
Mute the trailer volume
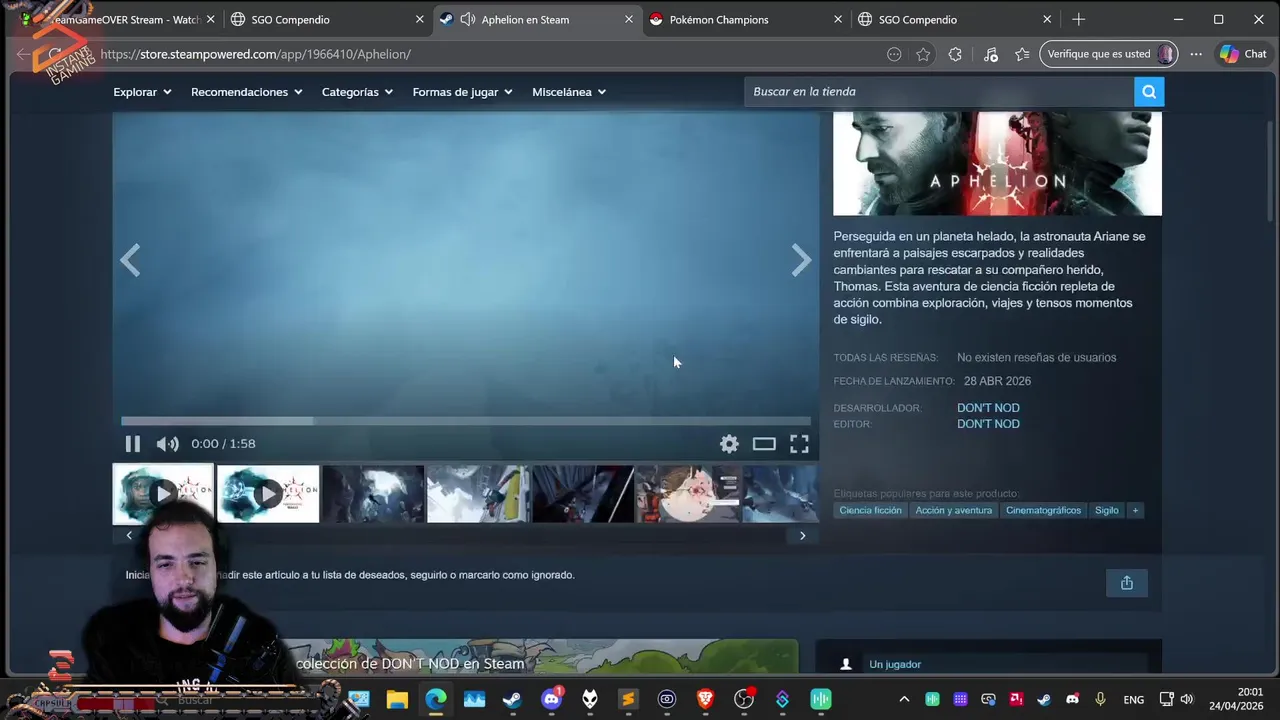click(167, 444)
